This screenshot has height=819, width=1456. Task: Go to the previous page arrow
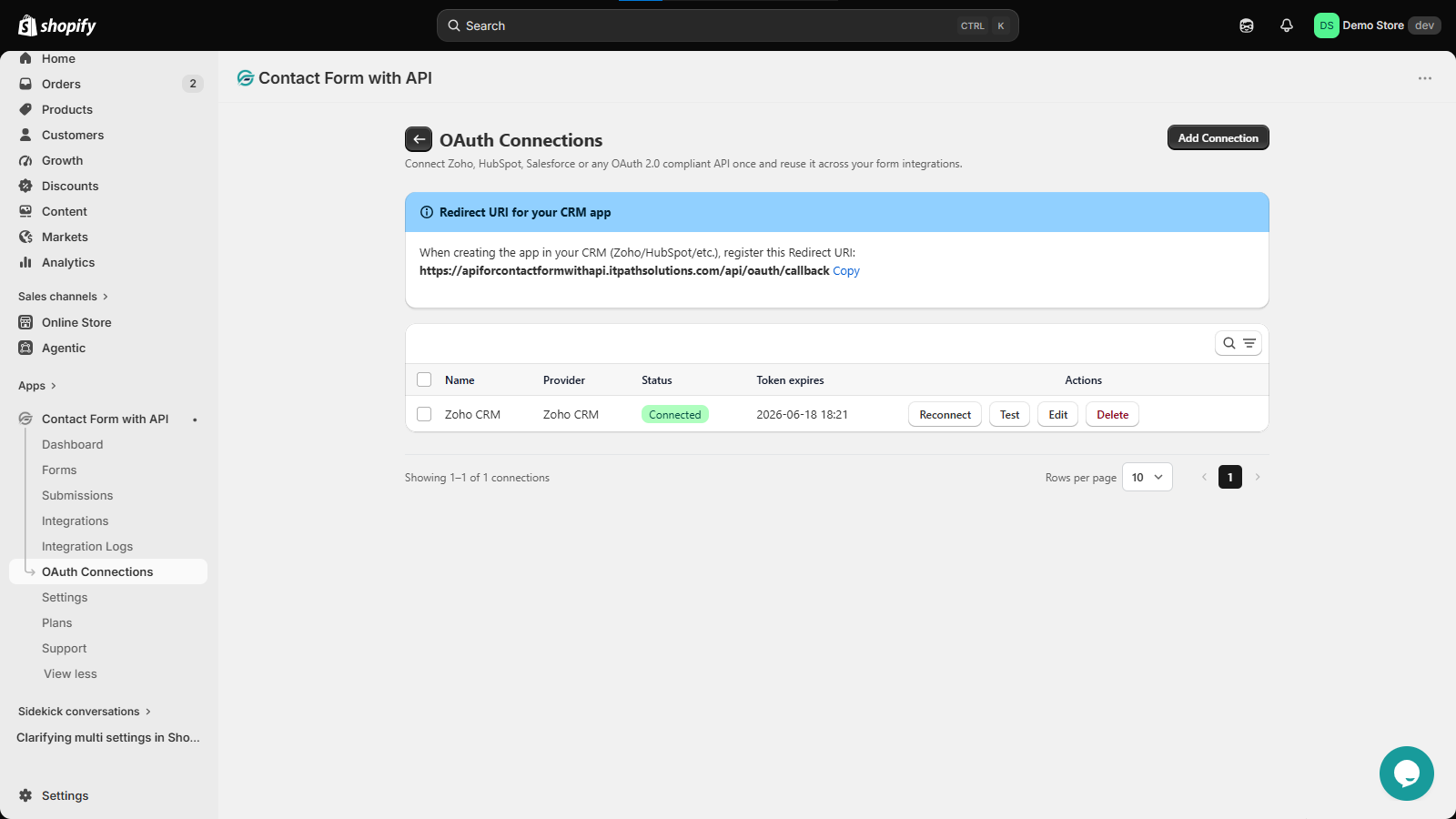(1204, 477)
